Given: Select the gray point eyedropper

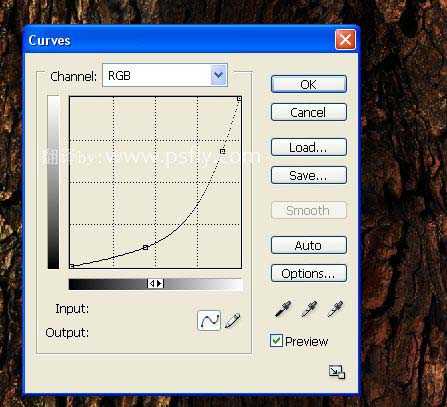Looking at the screenshot, I should coord(309,309).
